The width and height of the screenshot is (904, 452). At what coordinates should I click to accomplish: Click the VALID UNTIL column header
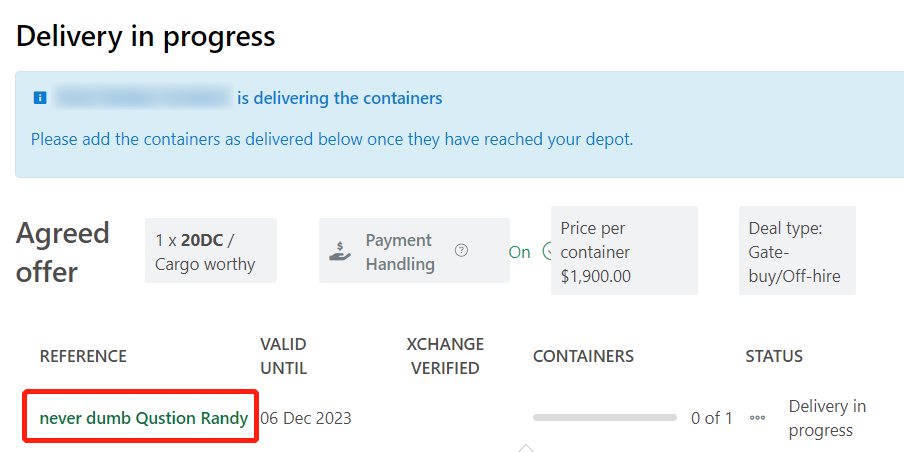[283, 356]
